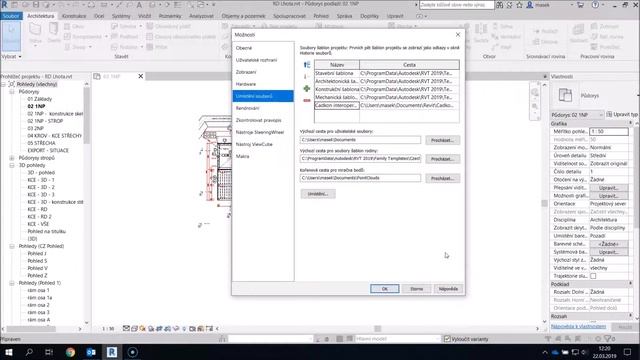Collapse the Pohledy (všechny) tree root

[4, 84]
